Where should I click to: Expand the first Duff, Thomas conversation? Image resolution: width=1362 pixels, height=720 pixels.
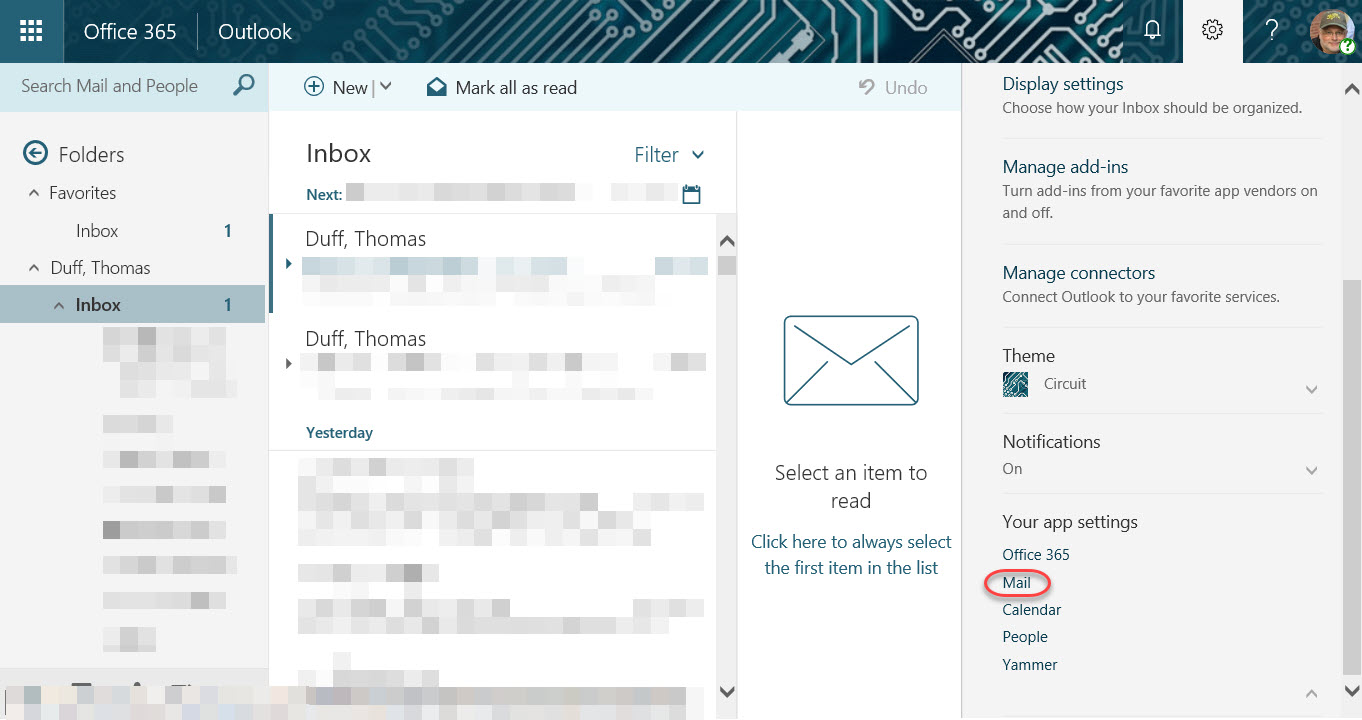coord(289,264)
